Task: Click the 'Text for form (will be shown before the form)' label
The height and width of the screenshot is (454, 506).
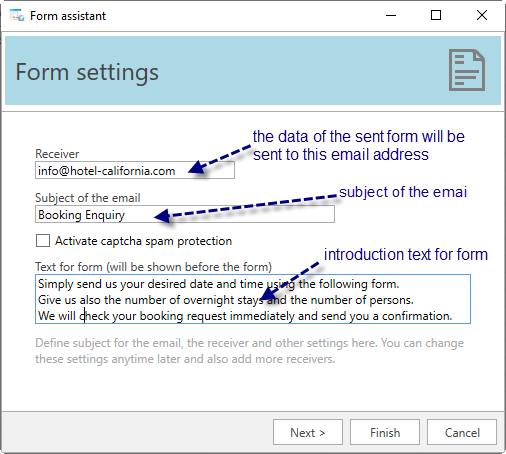Action: click(153, 267)
